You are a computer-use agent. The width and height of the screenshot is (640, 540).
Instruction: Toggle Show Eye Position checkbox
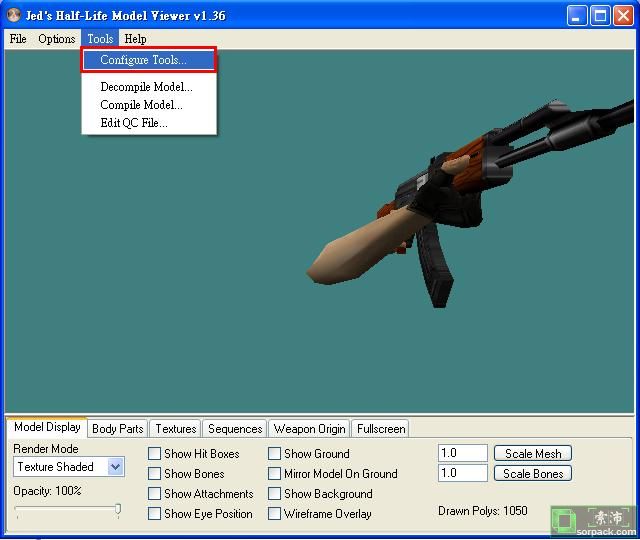click(154, 513)
